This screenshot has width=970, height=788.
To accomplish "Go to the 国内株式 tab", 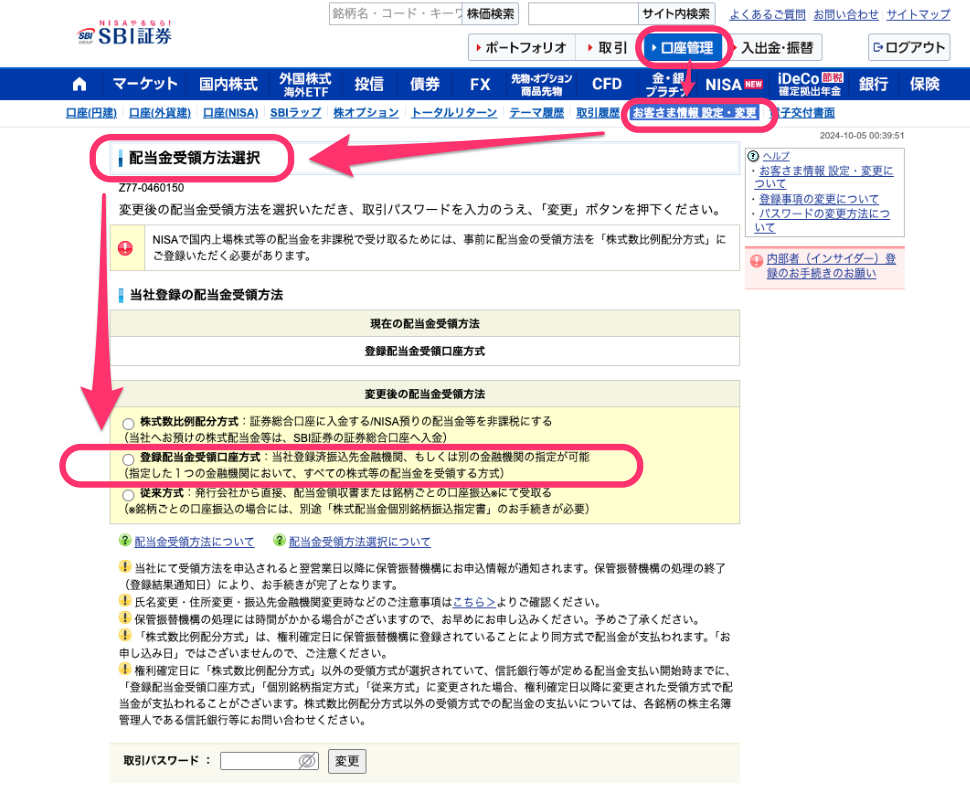I will (x=228, y=84).
